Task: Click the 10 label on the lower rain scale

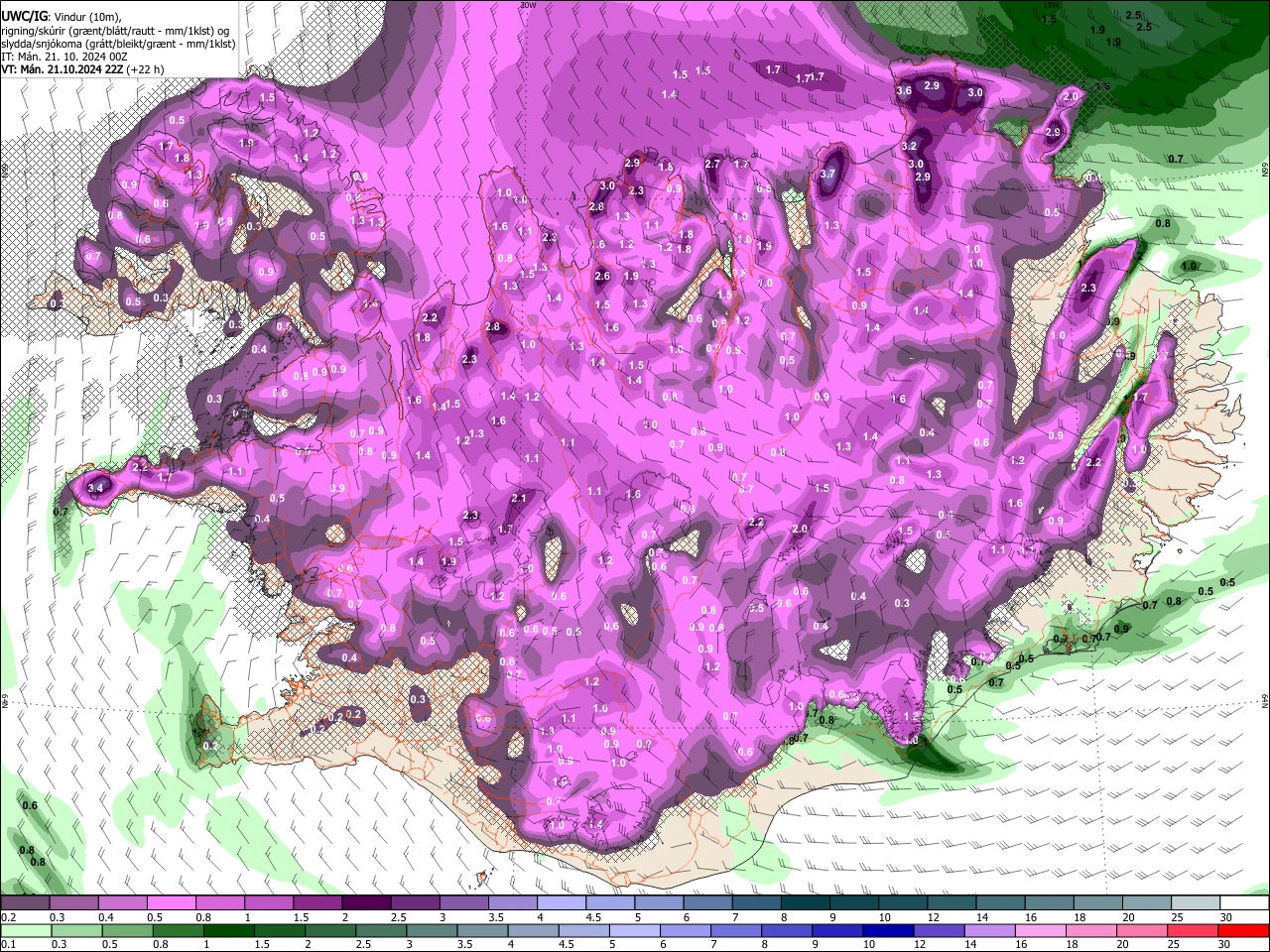Action: tap(869, 944)
